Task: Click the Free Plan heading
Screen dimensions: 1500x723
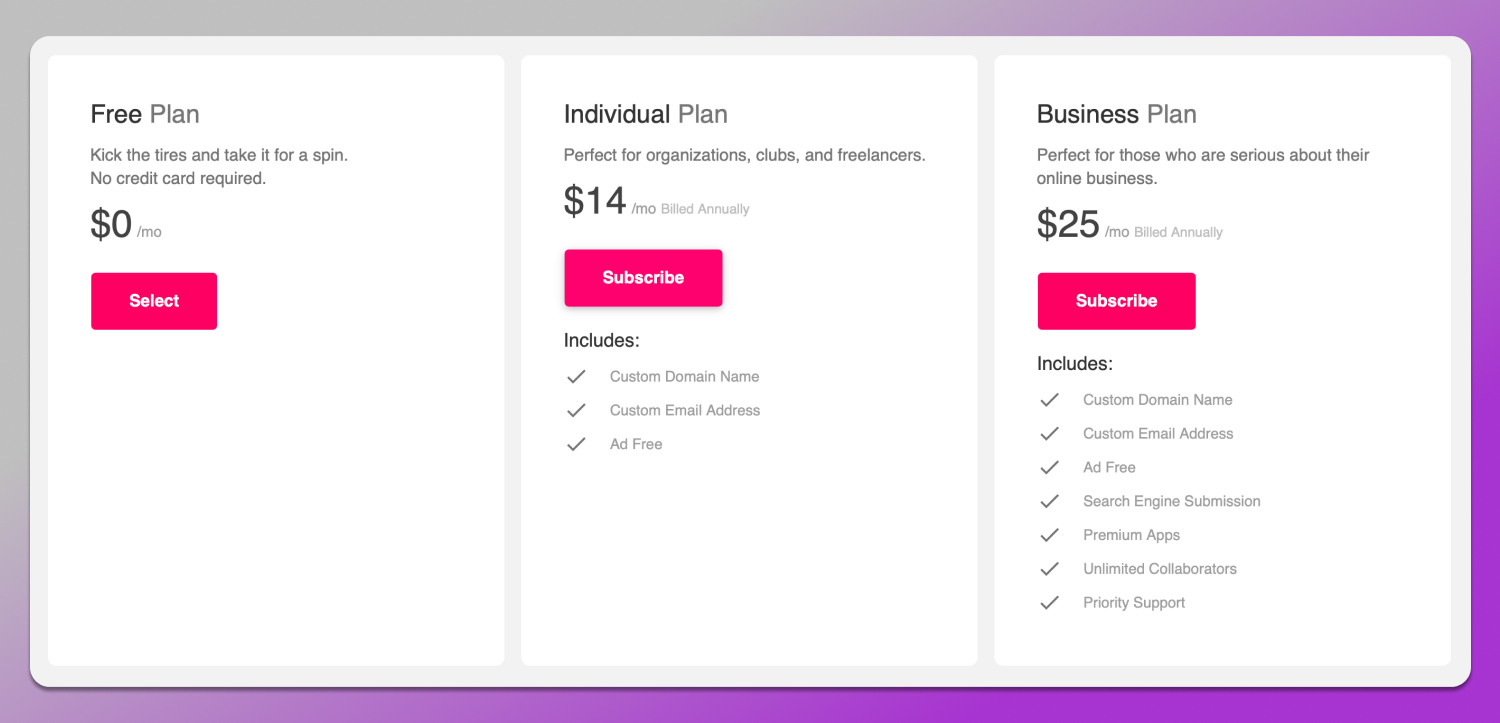Action: click(145, 114)
